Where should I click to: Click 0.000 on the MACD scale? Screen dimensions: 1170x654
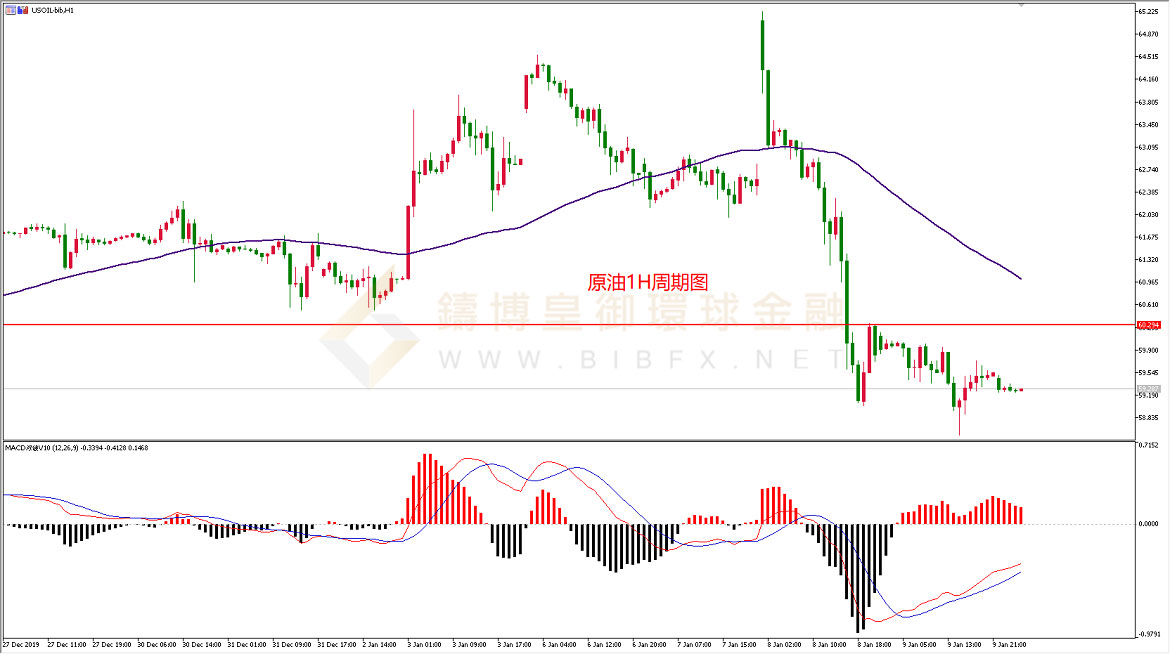(1150, 523)
